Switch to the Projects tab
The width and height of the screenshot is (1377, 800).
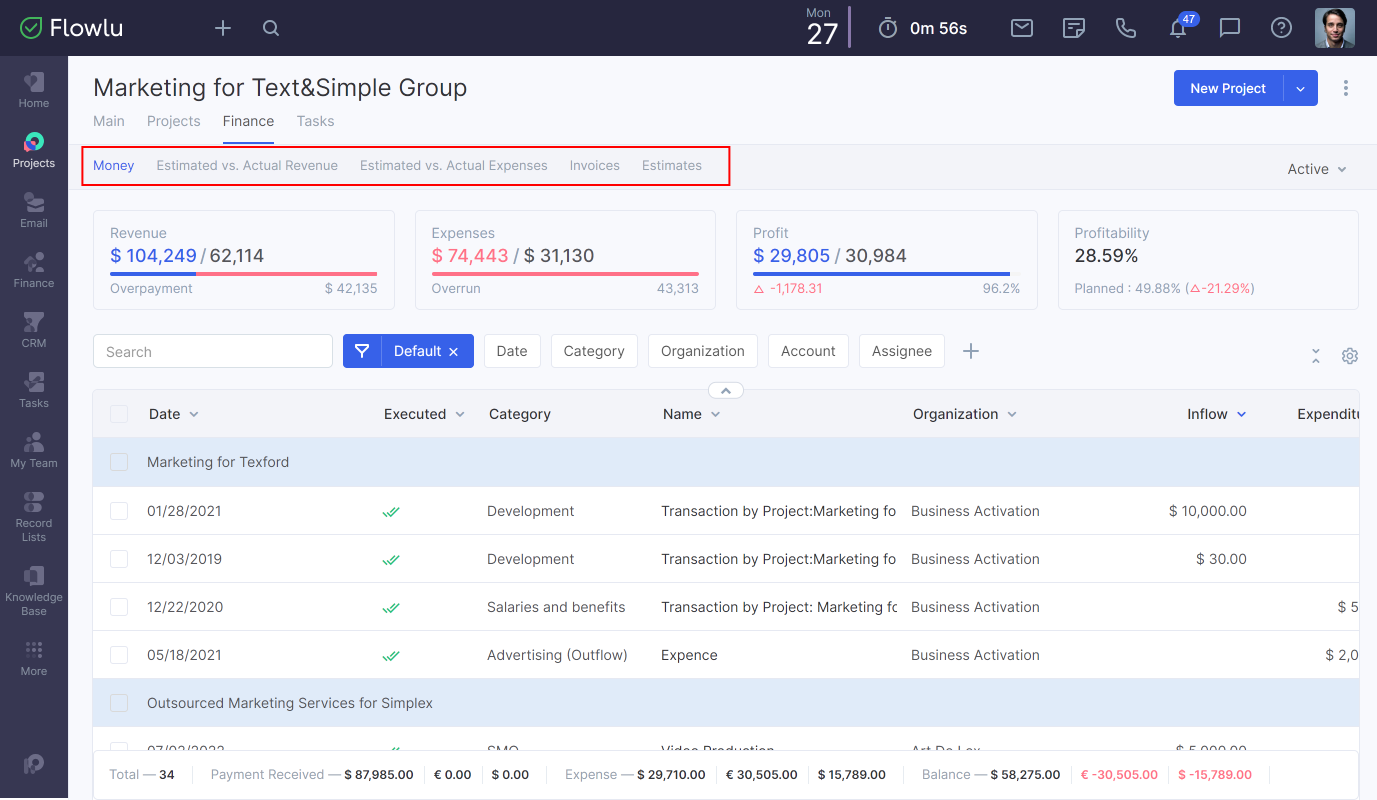[174, 121]
